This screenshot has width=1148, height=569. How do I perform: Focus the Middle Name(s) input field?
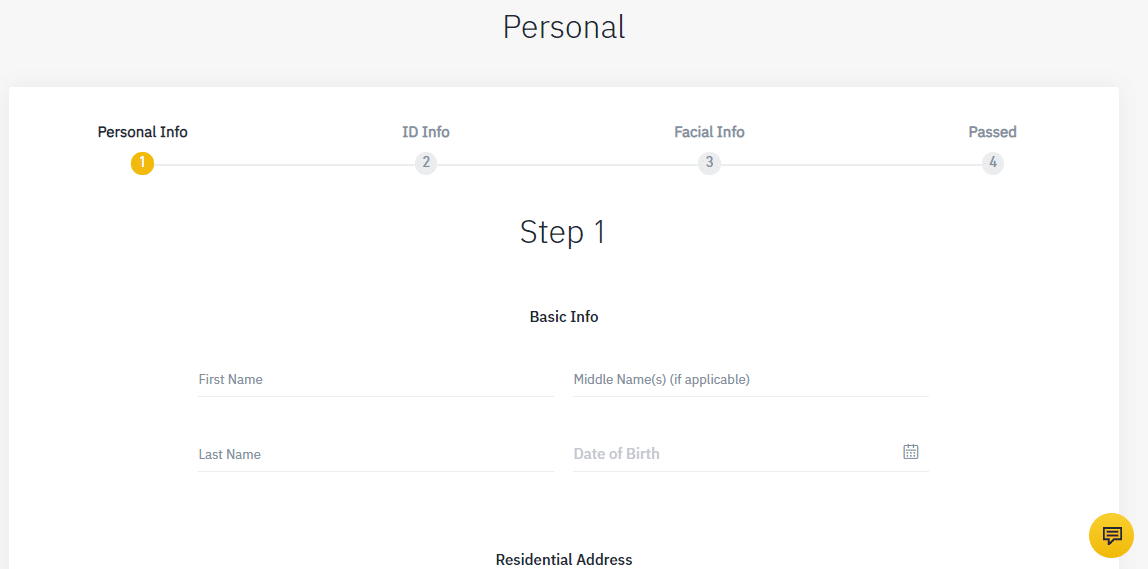coord(750,380)
